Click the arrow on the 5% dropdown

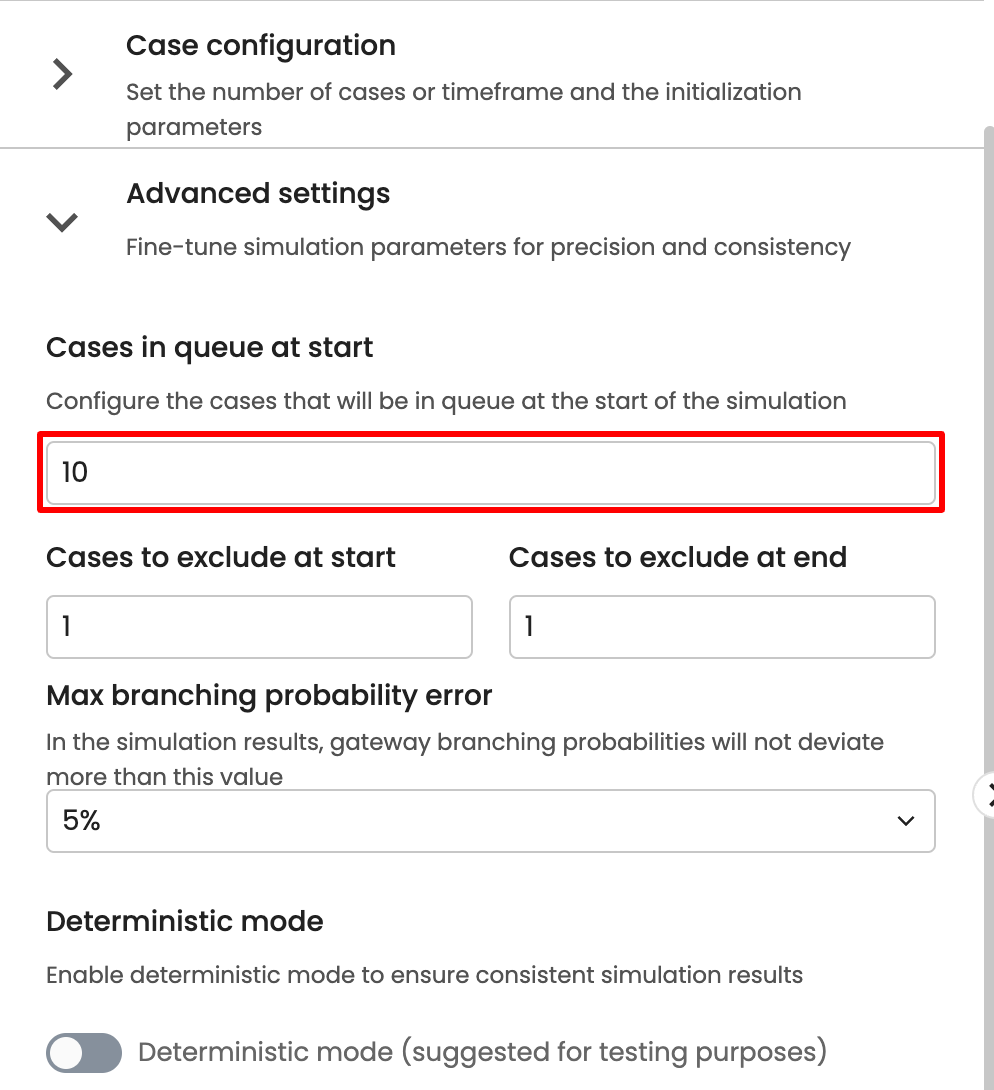coord(906,821)
